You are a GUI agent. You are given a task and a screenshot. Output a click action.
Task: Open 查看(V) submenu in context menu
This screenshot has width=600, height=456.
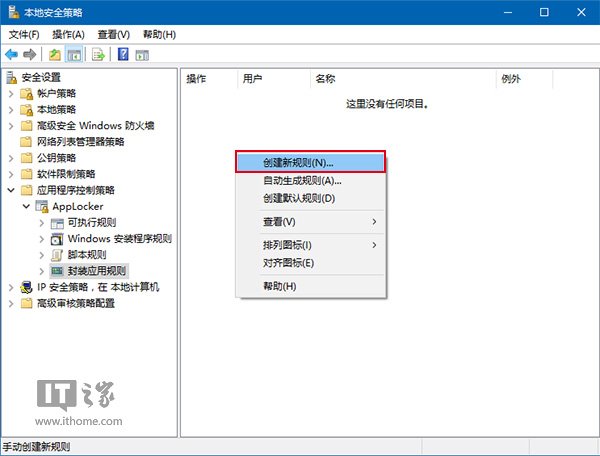click(310, 222)
